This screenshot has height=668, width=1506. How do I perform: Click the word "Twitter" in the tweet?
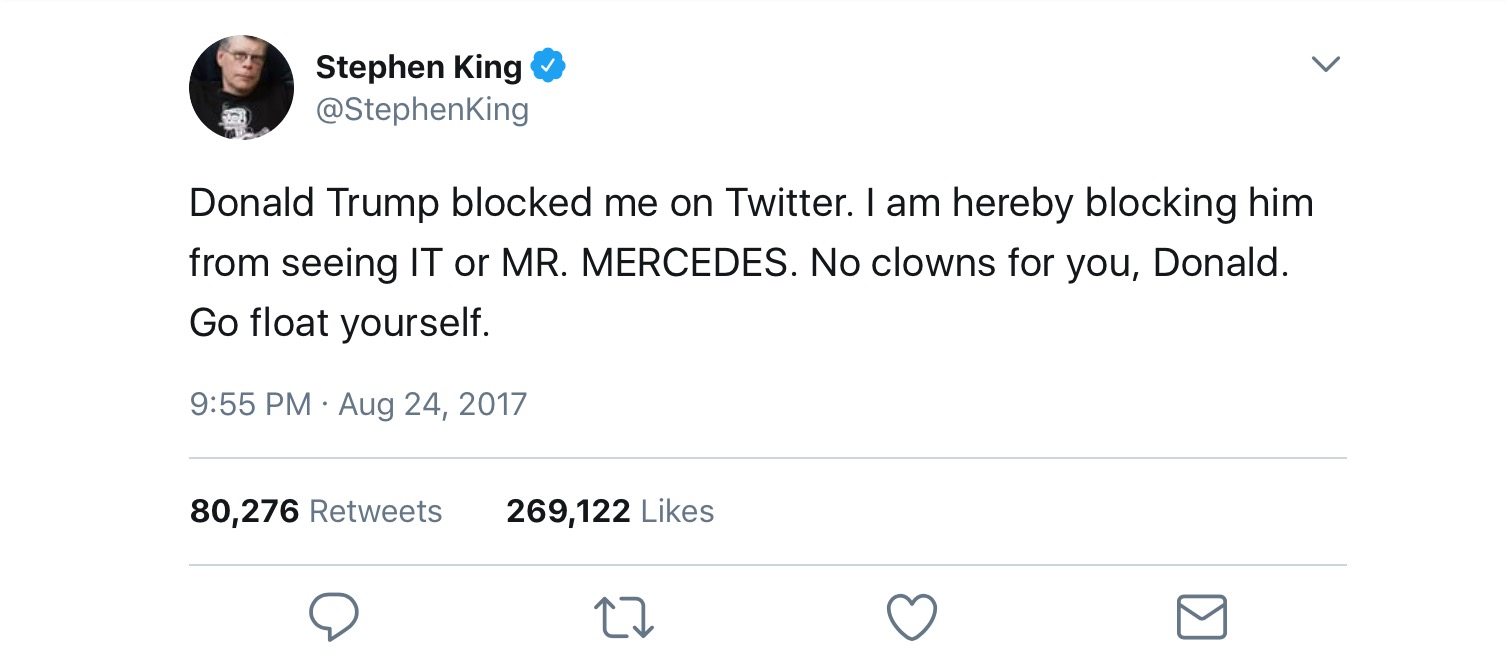pyautogui.click(x=786, y=203)
